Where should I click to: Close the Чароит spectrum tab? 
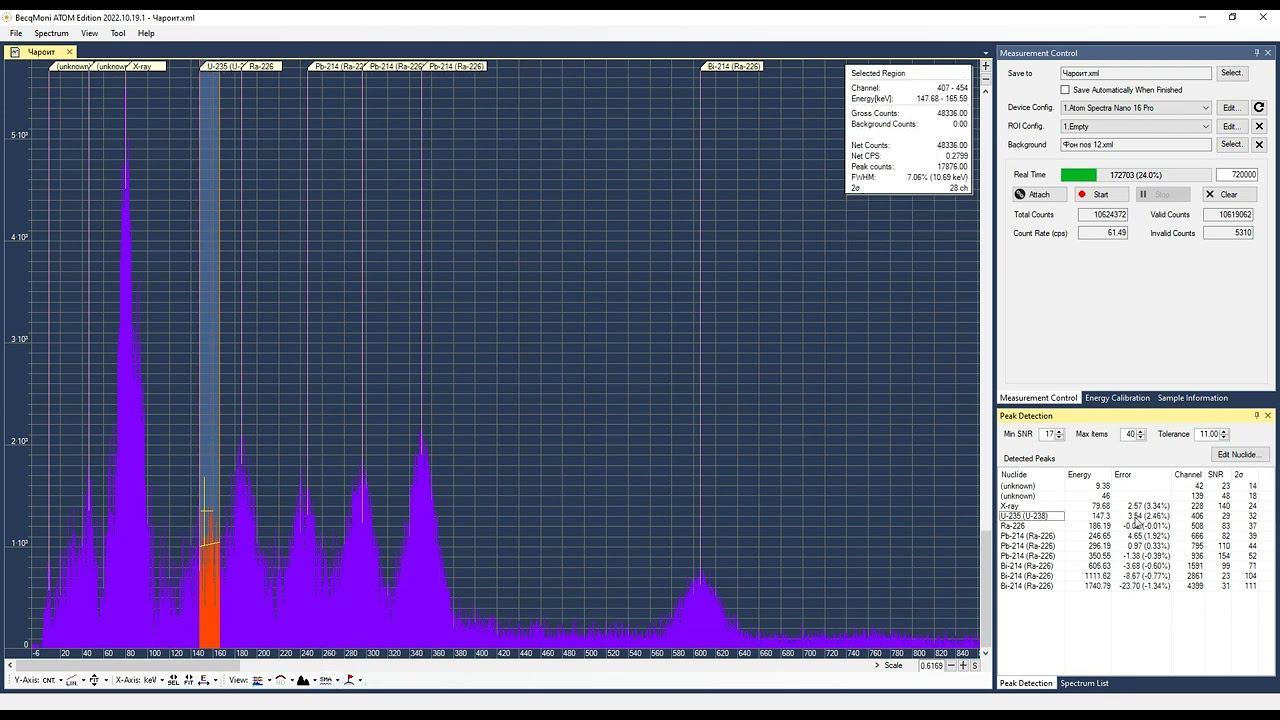[x=69, y=52]
